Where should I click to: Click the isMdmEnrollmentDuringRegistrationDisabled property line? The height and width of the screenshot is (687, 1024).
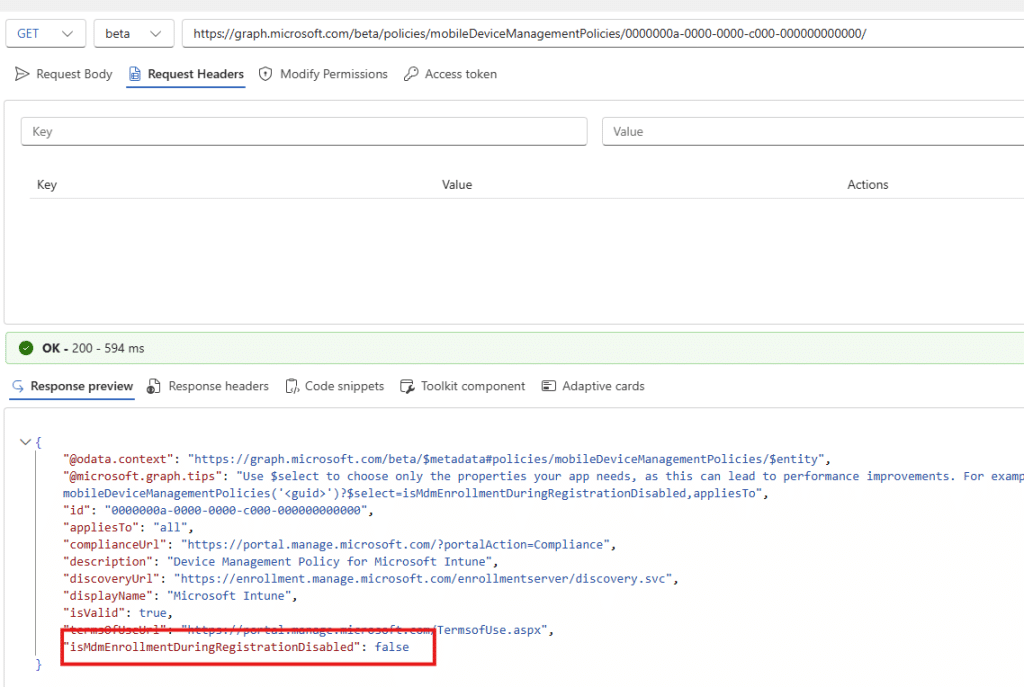236,647
